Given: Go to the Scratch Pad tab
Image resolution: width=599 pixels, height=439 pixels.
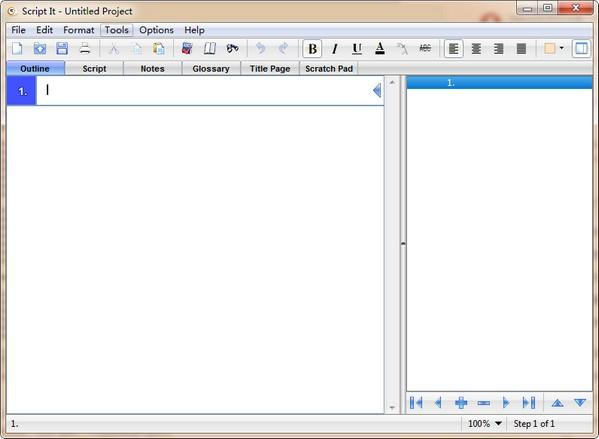Looking at the screenshot, I should click(329, 69).
